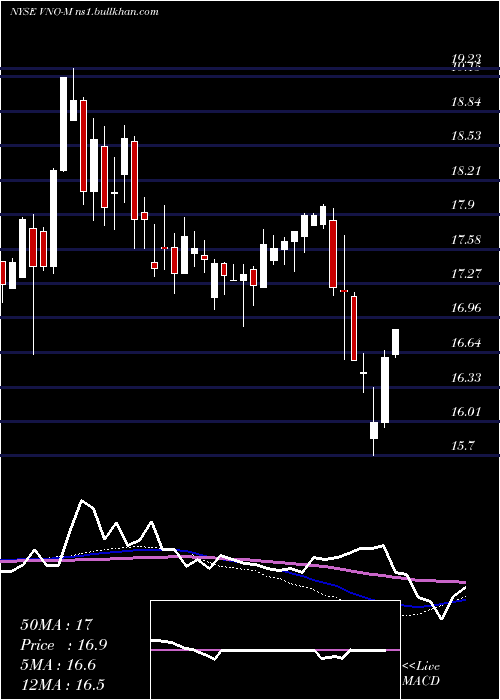500x700 pixels.
Task: Click the 12MA : 16.5 readout
Action: pos(62,685)
